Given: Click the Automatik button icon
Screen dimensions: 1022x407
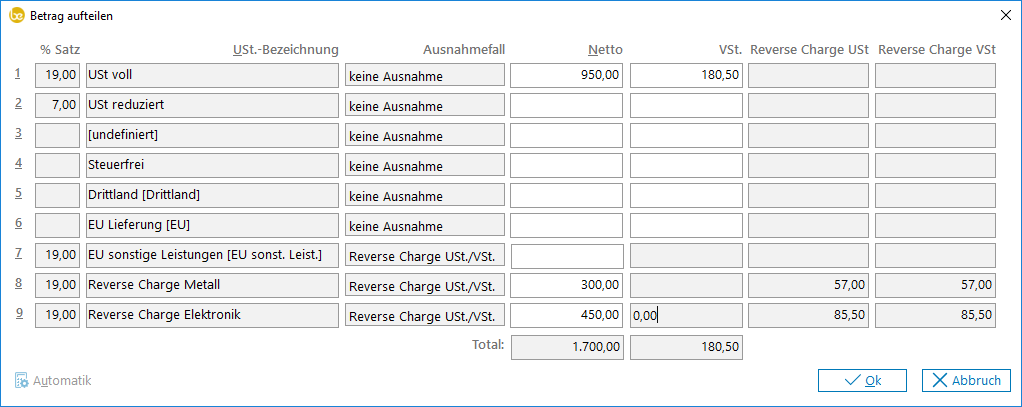Looking at the screenshot, I should click(x=21, y=381).
